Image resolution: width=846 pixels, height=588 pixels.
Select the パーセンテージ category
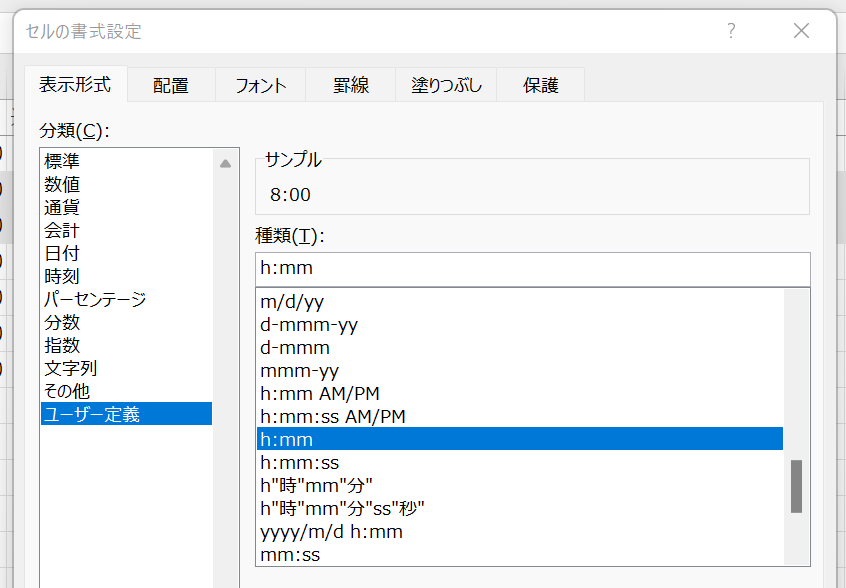(95, 299)
